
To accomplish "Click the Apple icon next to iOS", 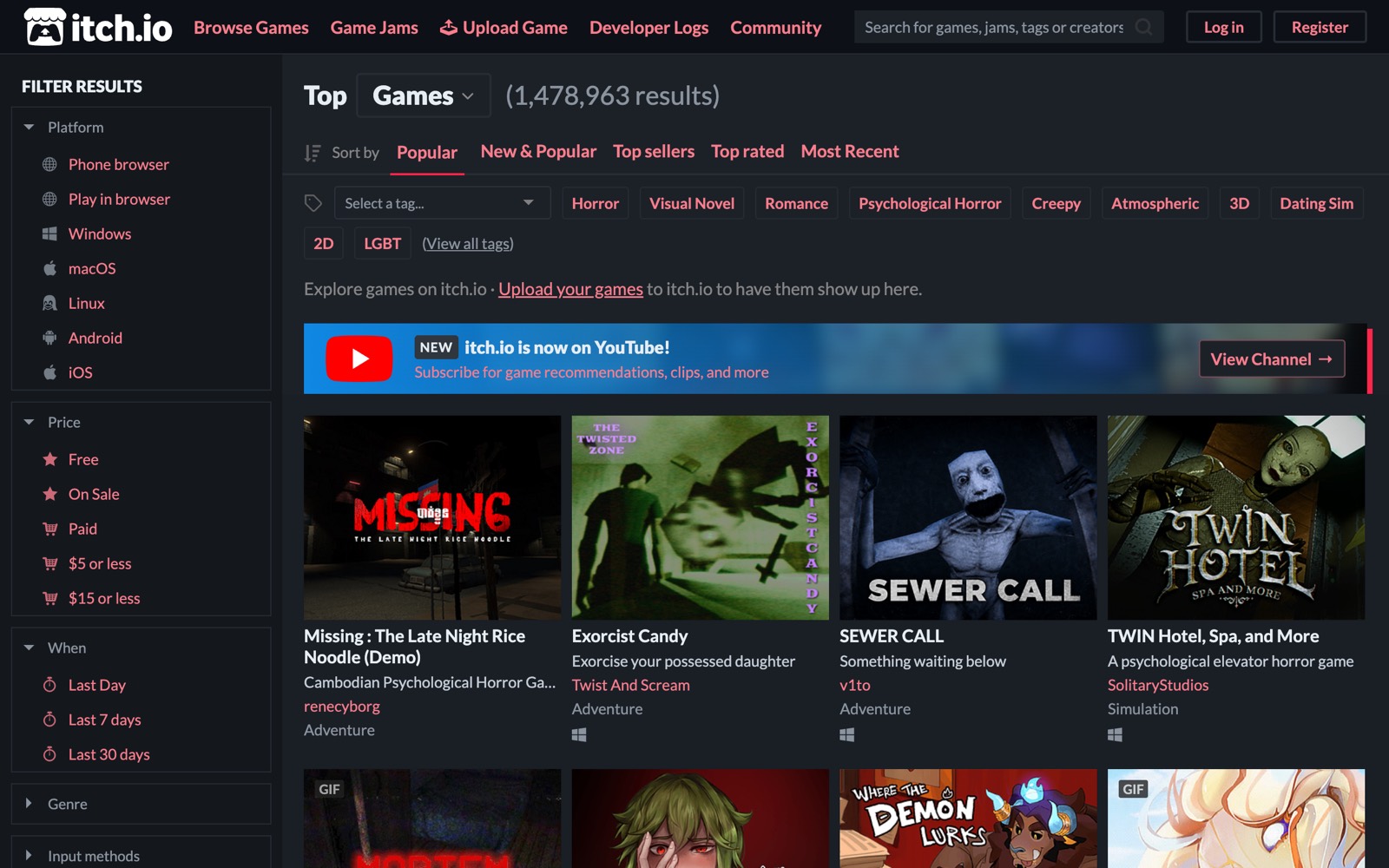I will pos(49,372).
